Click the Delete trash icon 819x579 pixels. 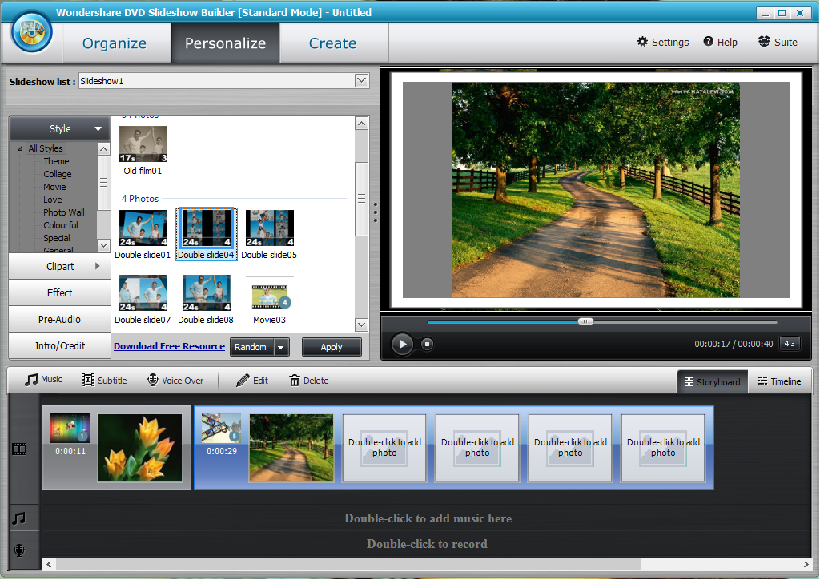pos(295,381)
